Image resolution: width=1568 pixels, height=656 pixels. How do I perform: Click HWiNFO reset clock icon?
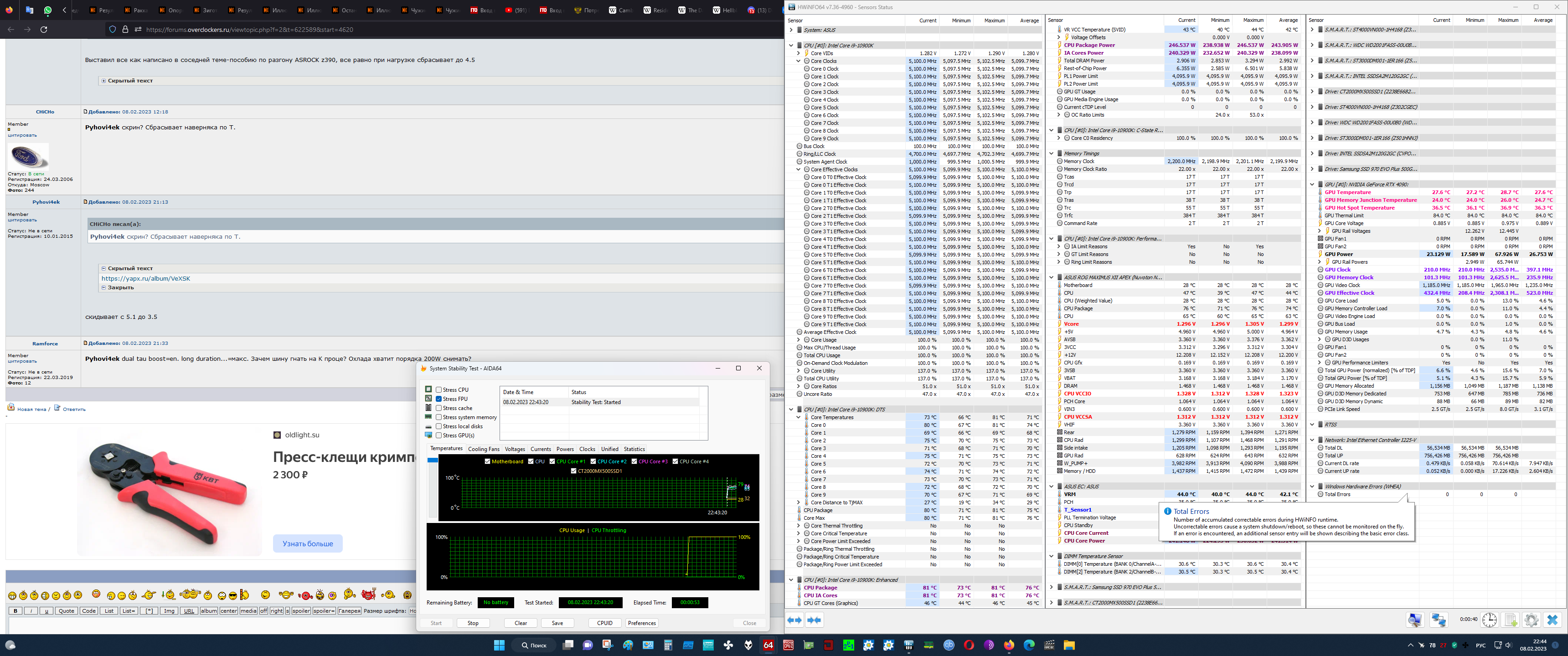coord(1489,620)
